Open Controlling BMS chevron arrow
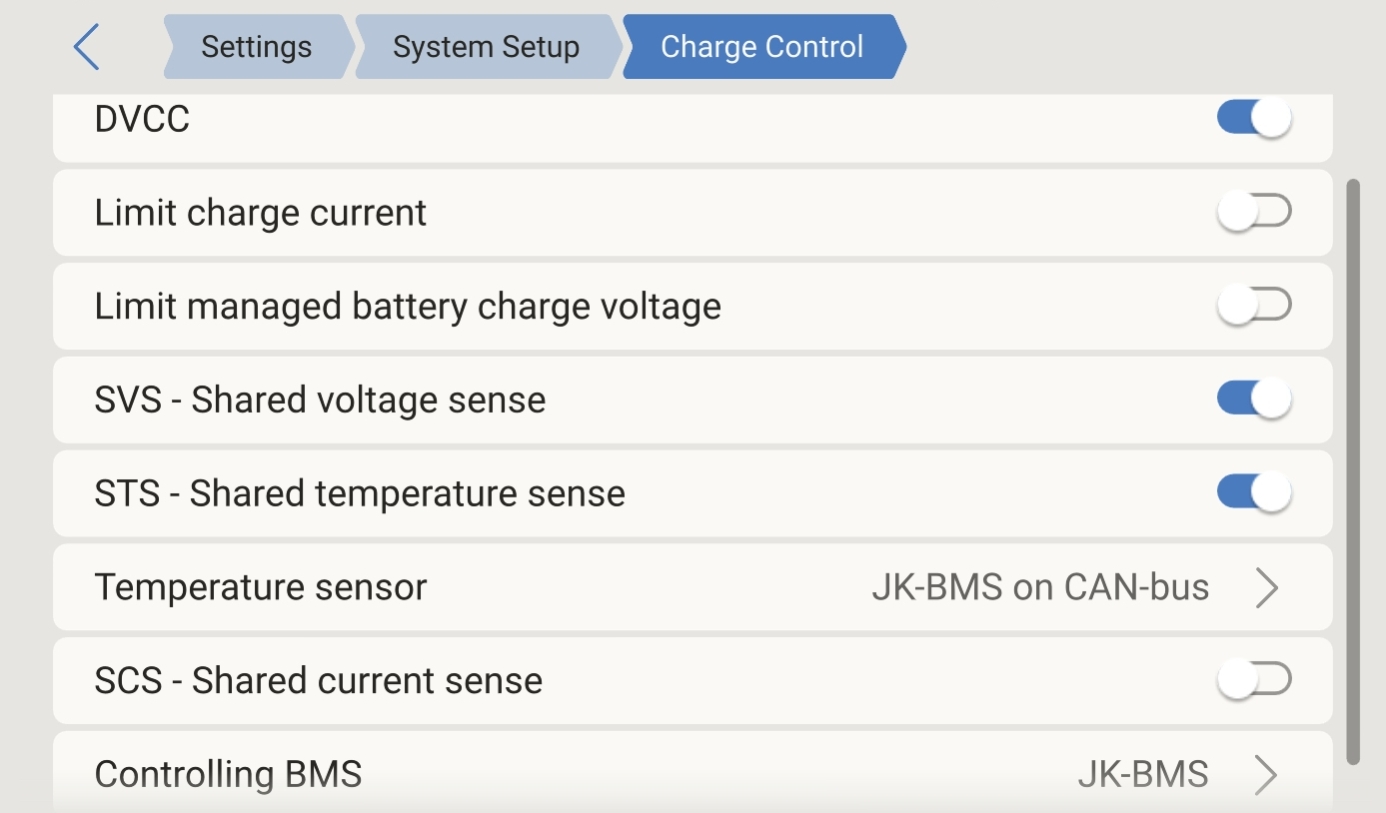 (x=1266, y=775)
